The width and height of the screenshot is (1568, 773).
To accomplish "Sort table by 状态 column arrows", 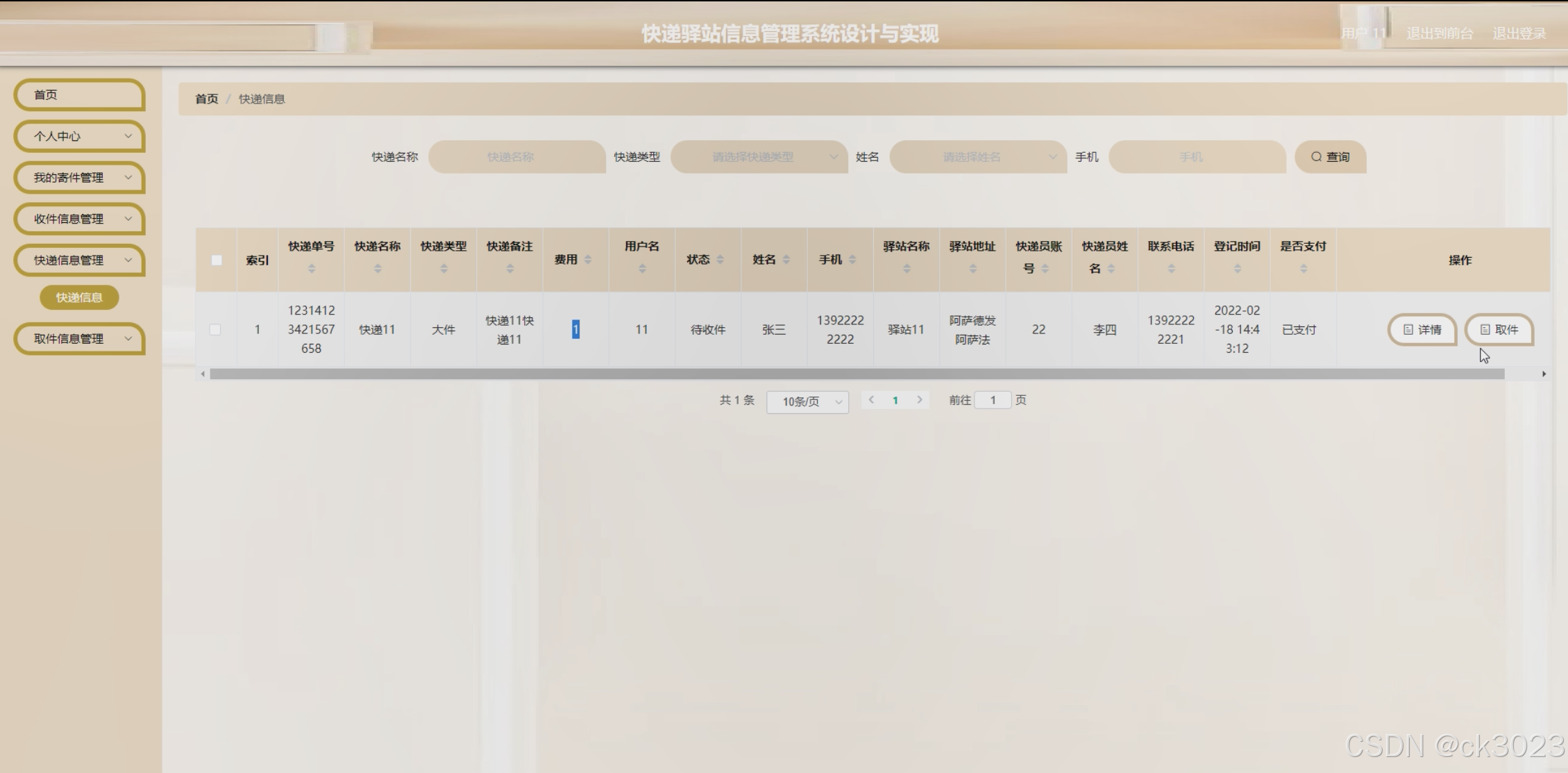I will click(720, 260).
